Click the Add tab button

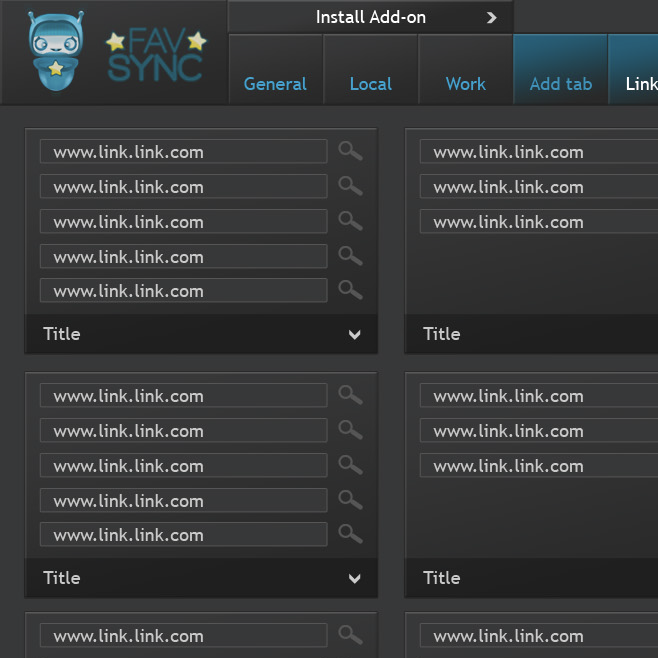click(x=560, y=84)
